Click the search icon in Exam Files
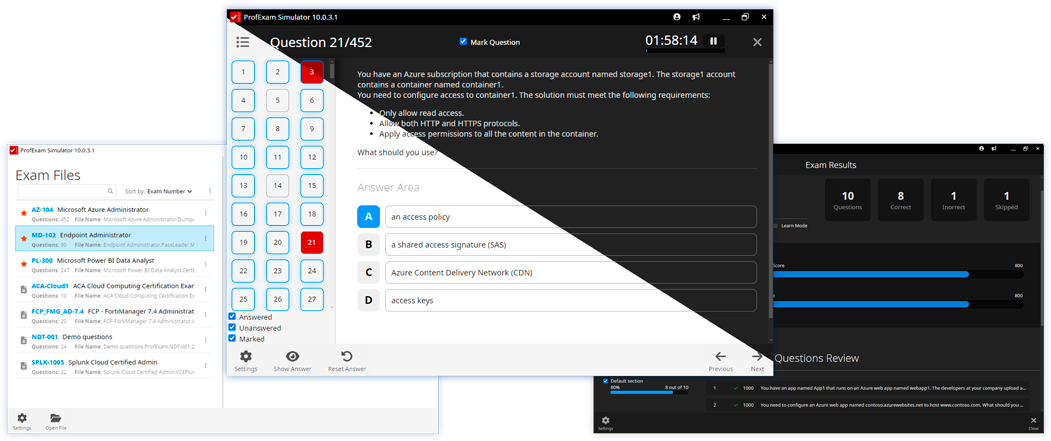 coord(111,191)
